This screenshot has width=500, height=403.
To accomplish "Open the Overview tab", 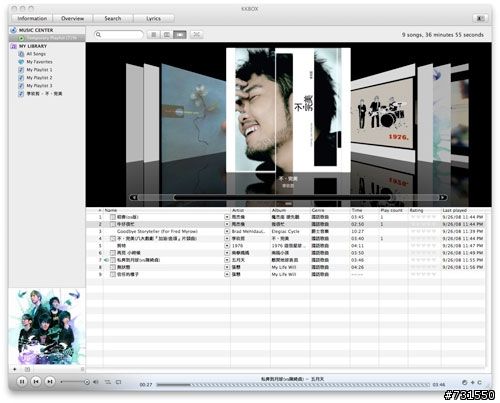I will [72, 18].
